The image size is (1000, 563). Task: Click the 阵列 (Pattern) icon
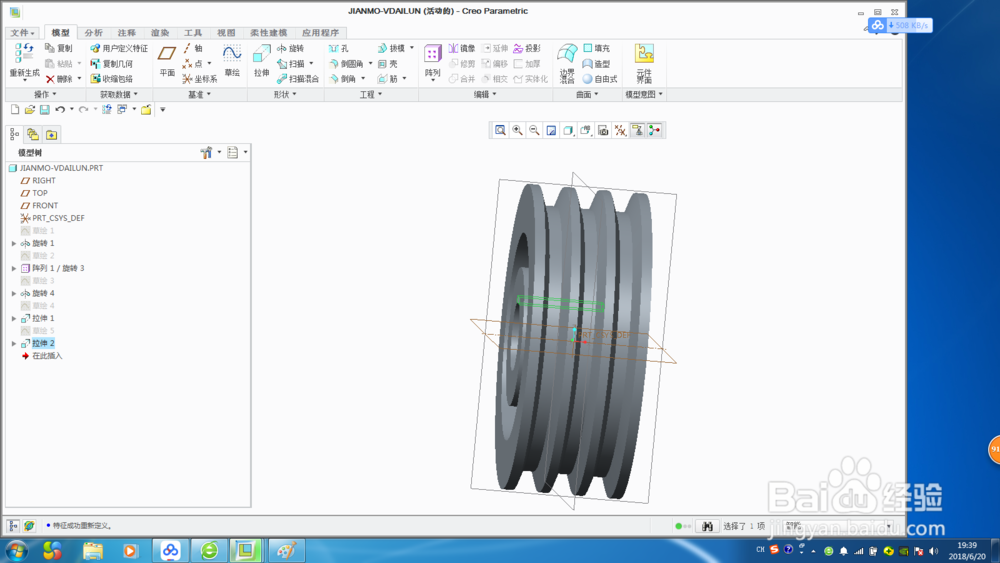pyautogui.click(x=433, y=53)
